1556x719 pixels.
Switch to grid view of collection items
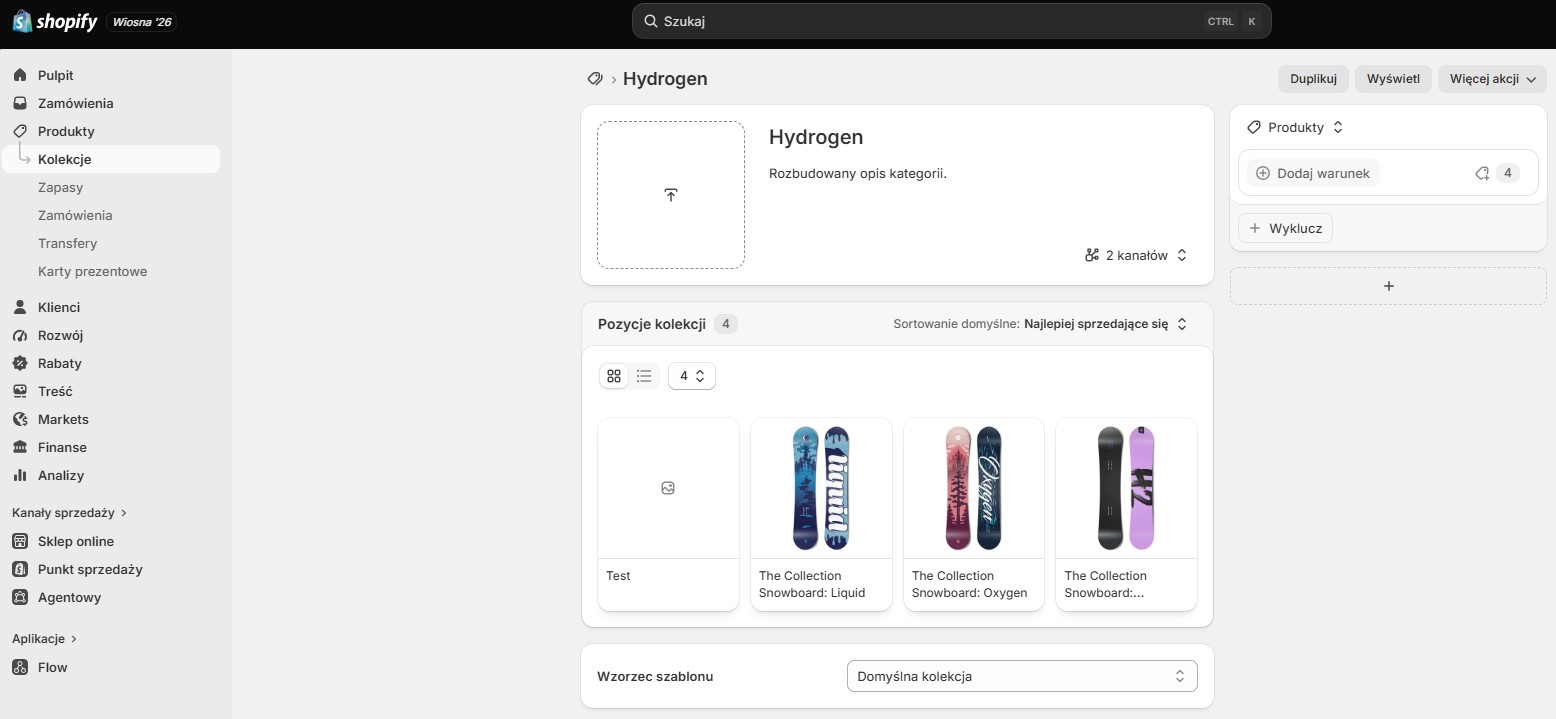(x=614, y=376)
